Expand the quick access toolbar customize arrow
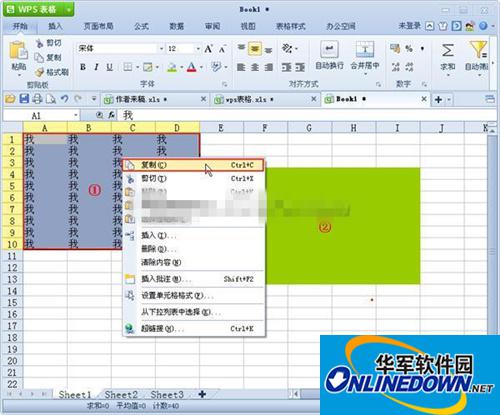500x415 pixels. coord(94,99)
